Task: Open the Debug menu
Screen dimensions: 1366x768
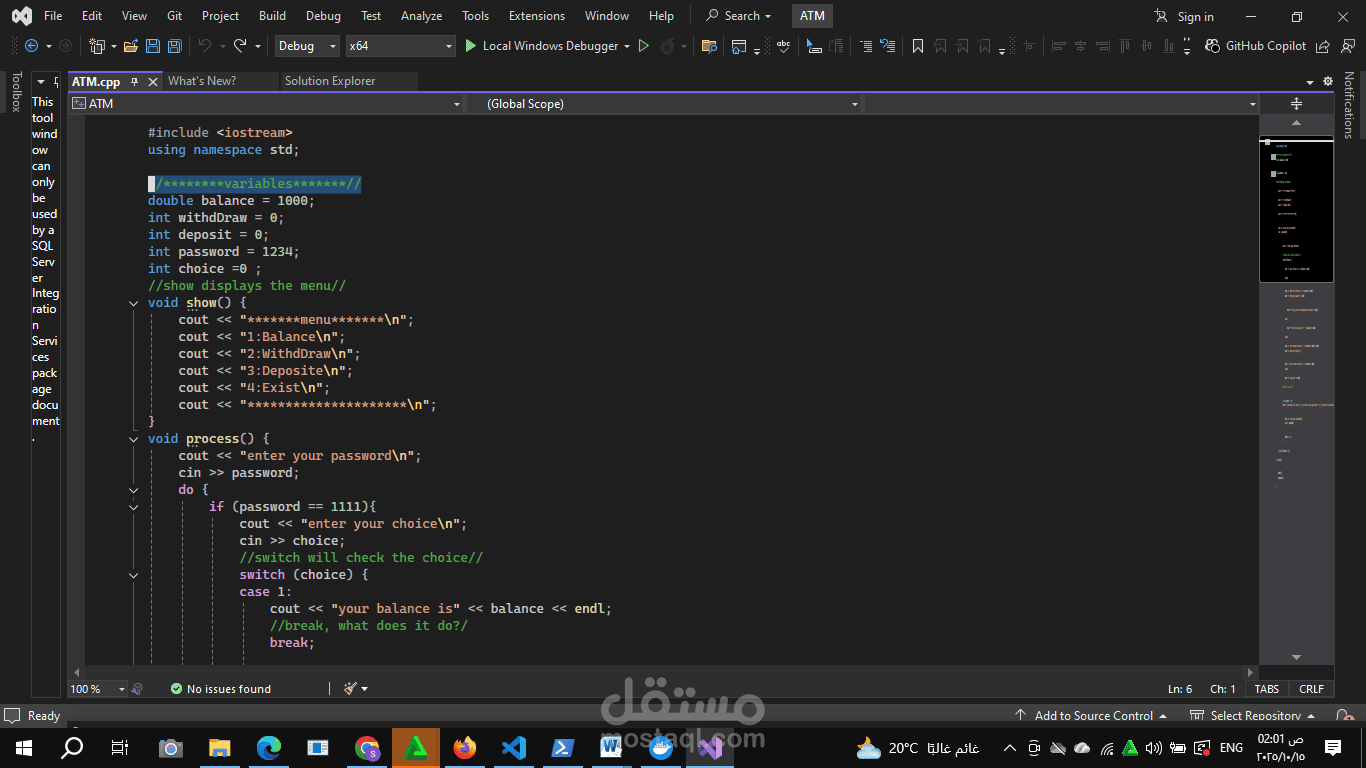Action: [323, 16]
